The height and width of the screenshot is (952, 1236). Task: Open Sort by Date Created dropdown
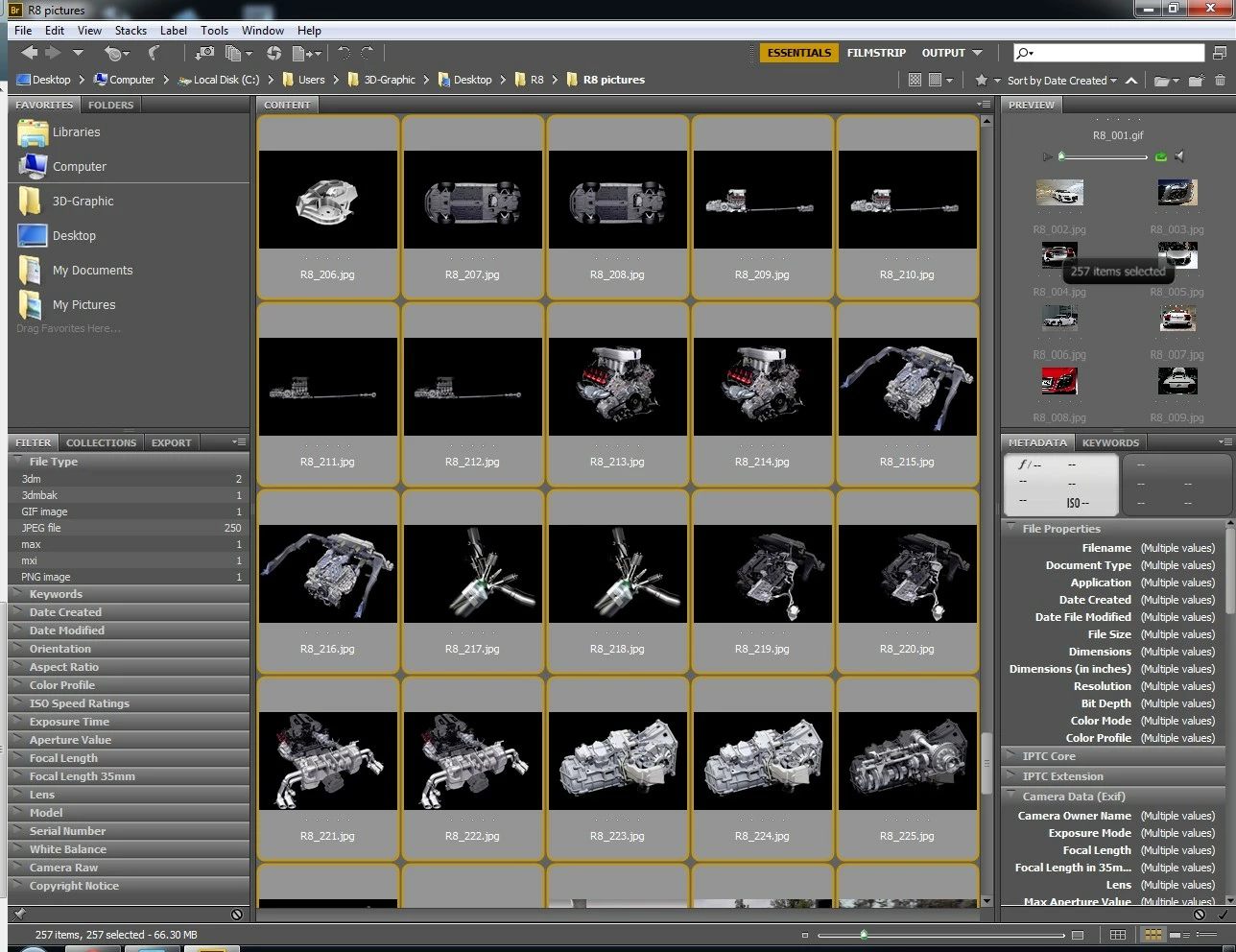pos(1062,81)
